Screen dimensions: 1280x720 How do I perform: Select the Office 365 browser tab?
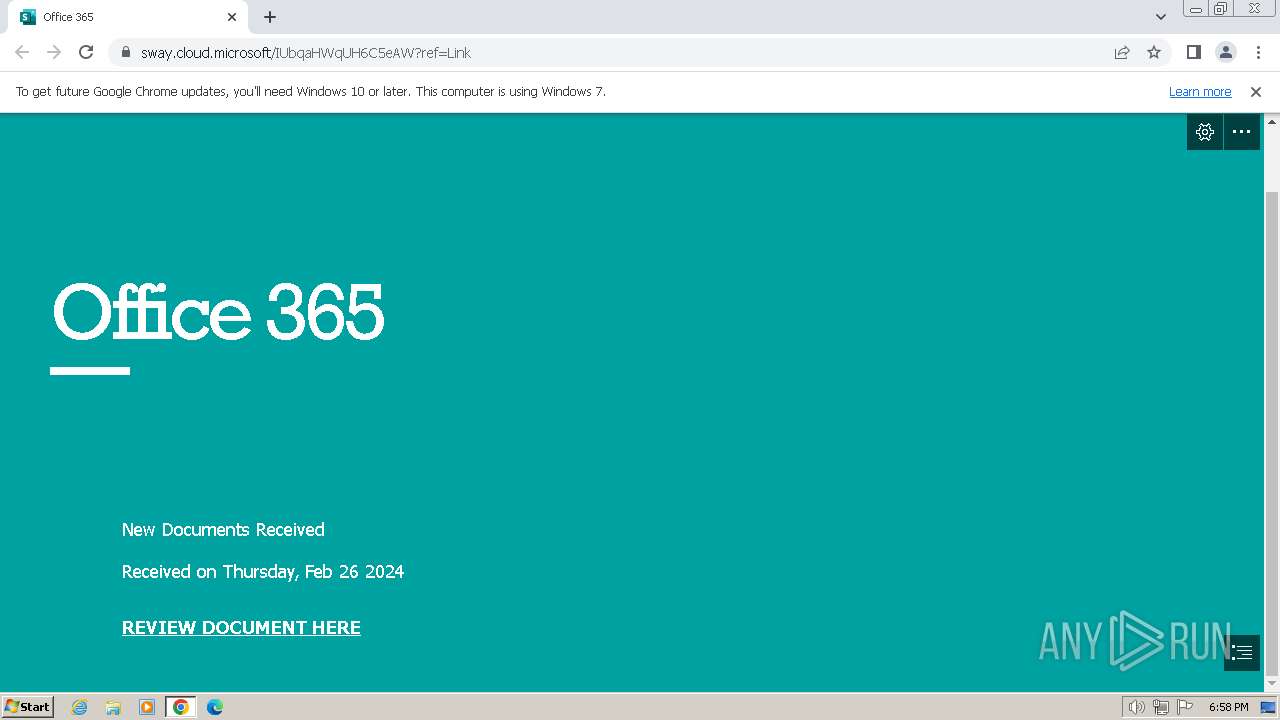128,17
